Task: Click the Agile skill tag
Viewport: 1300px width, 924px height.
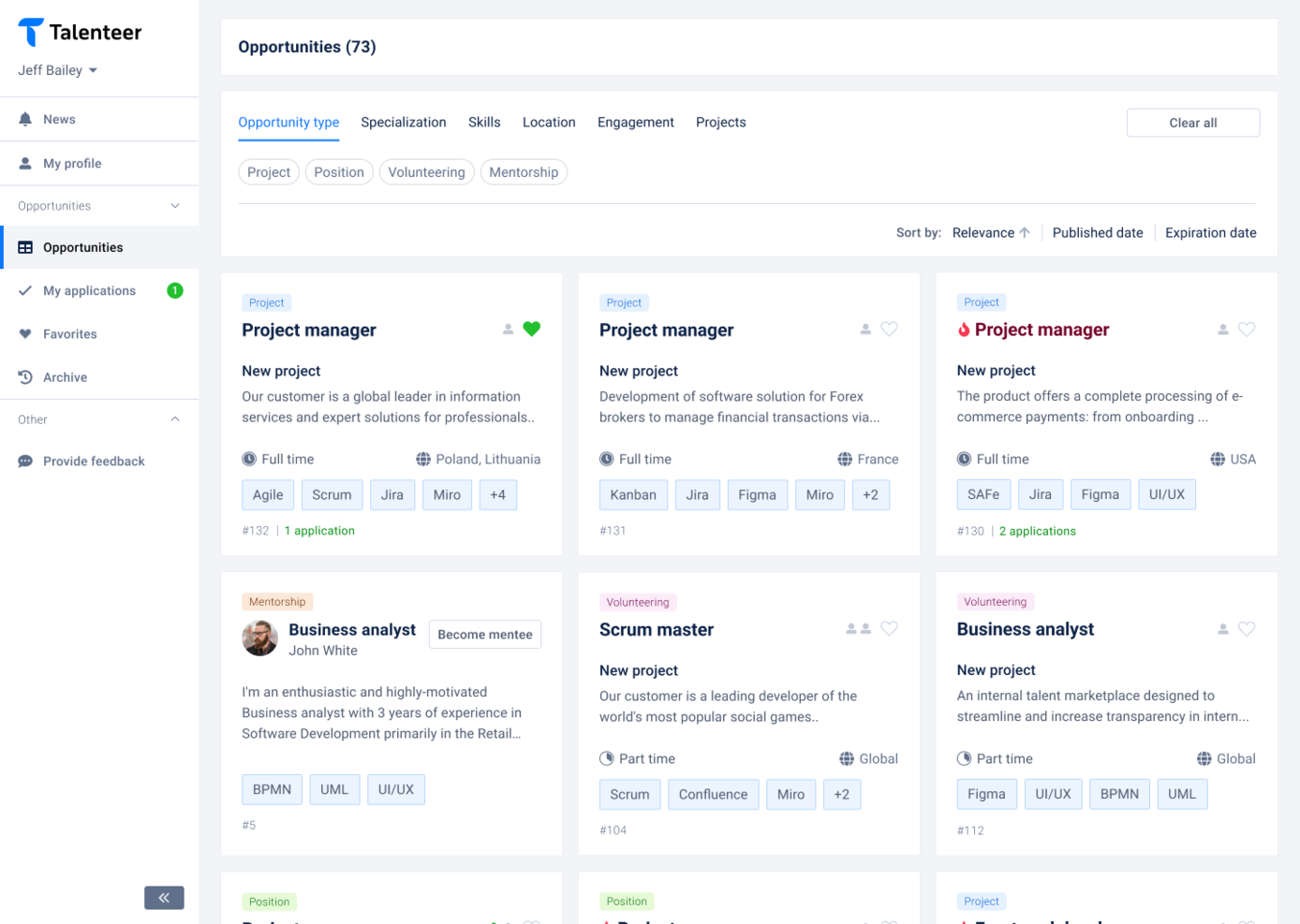Action: tap(268, 495)
